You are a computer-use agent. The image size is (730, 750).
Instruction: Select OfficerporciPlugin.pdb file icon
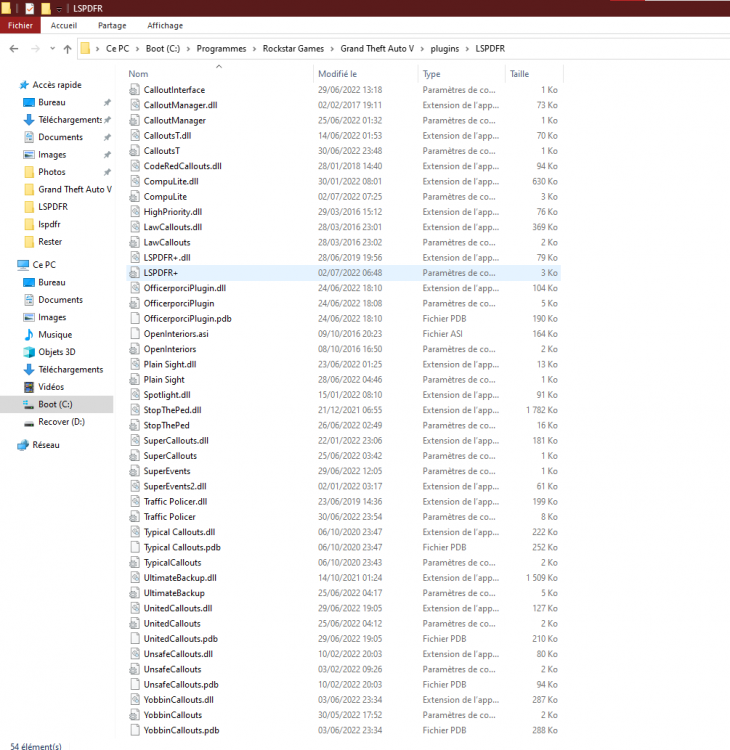coord(135,319)
